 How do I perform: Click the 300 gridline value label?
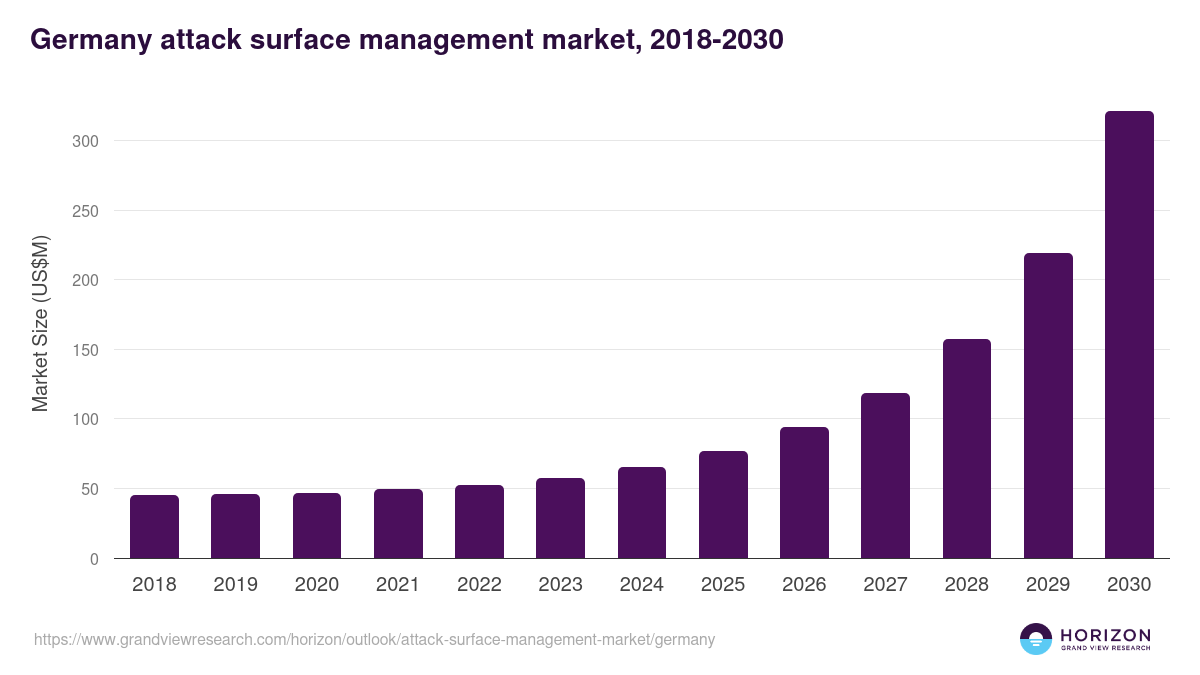88,142
